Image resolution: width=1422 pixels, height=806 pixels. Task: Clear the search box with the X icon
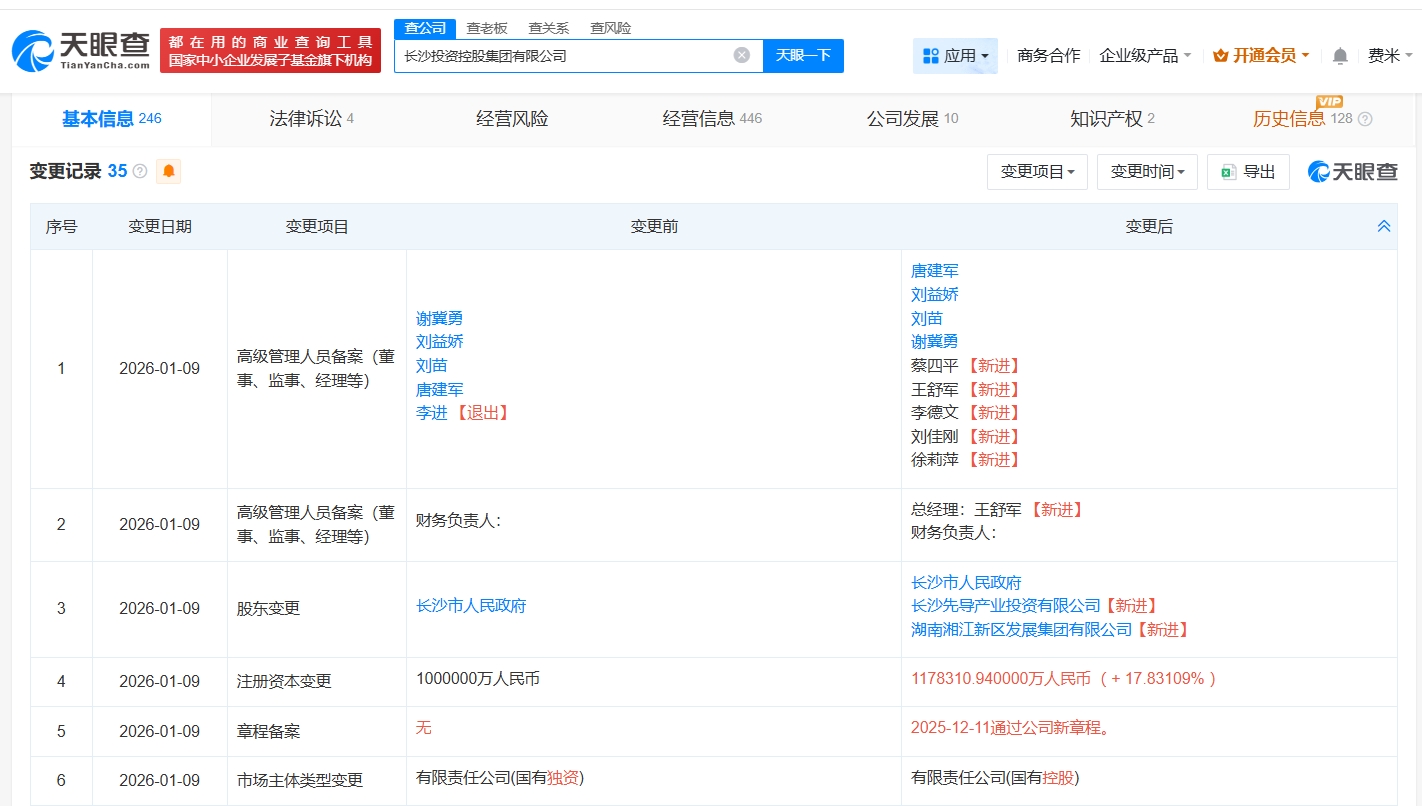coord(741,55)
